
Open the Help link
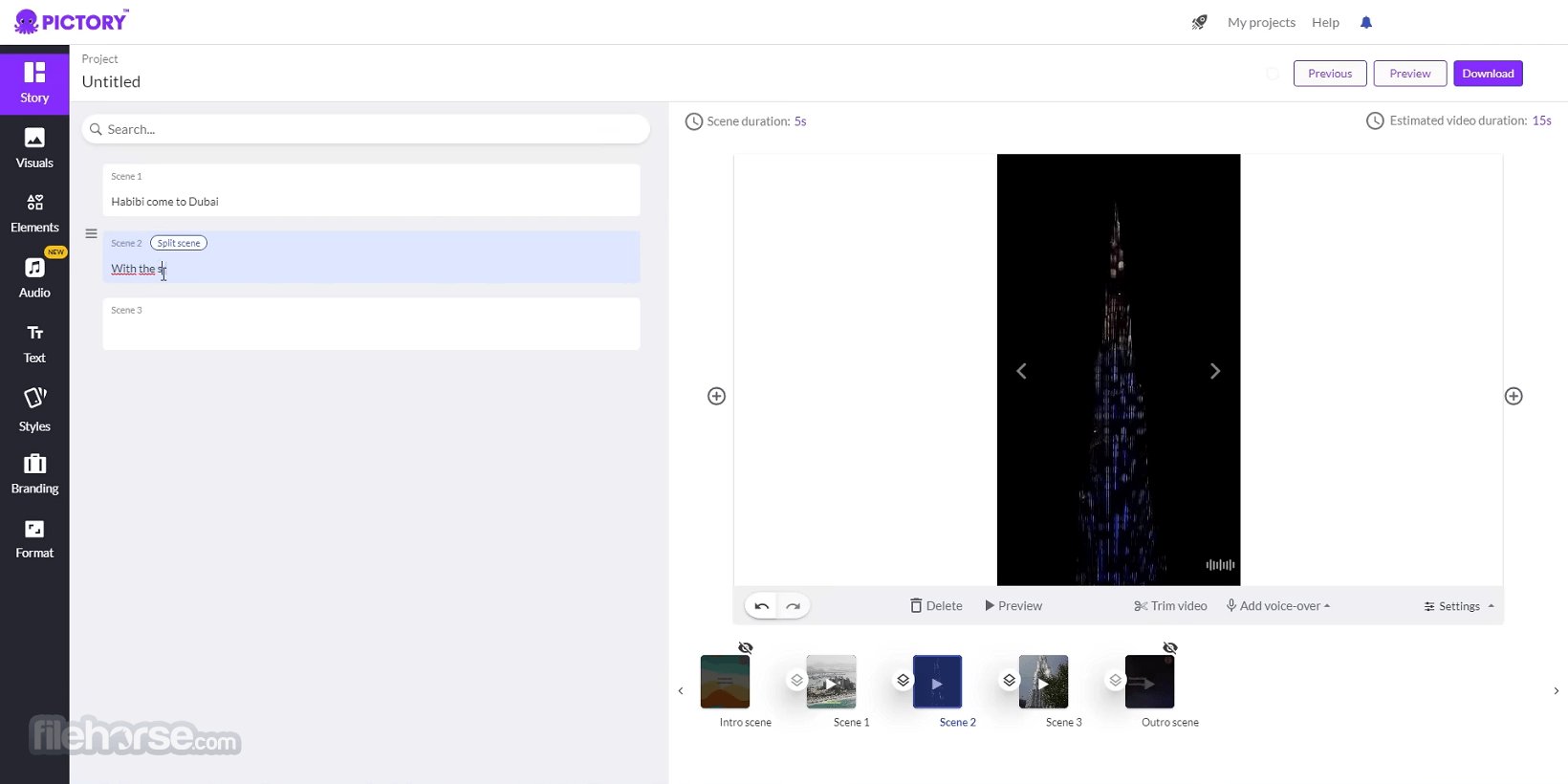click(x=1325, y=22)
